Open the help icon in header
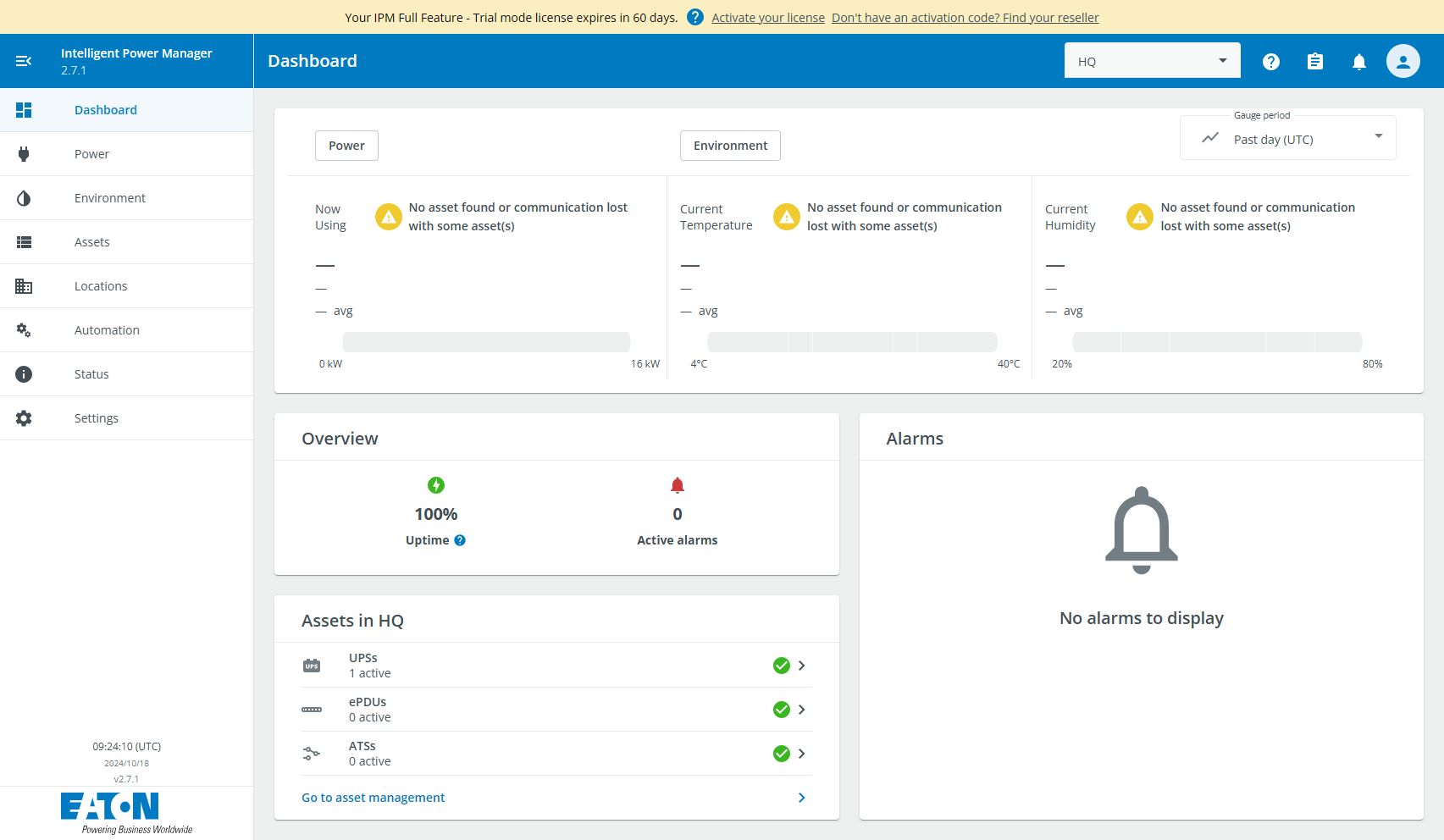 pyautogui.click(x=1270, y=62)
